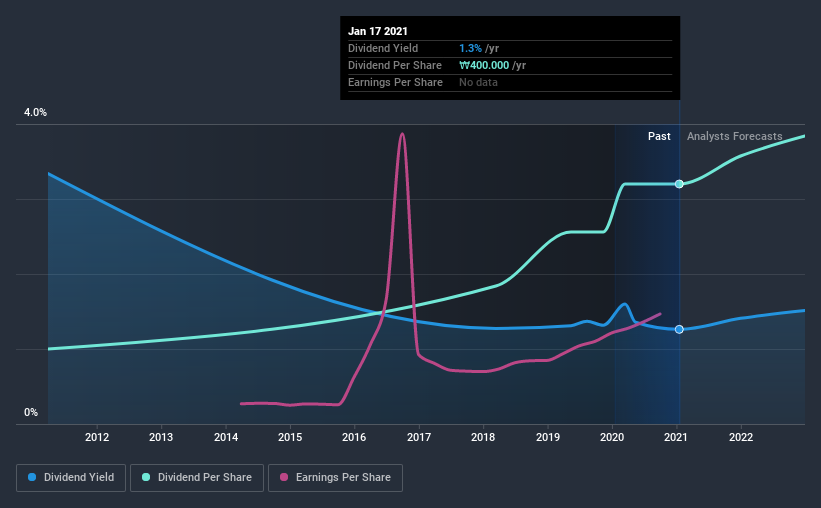The image size is (821, 508).
Task: Click the peak of the pink earnings line
Action: click(x=402, y=134)
